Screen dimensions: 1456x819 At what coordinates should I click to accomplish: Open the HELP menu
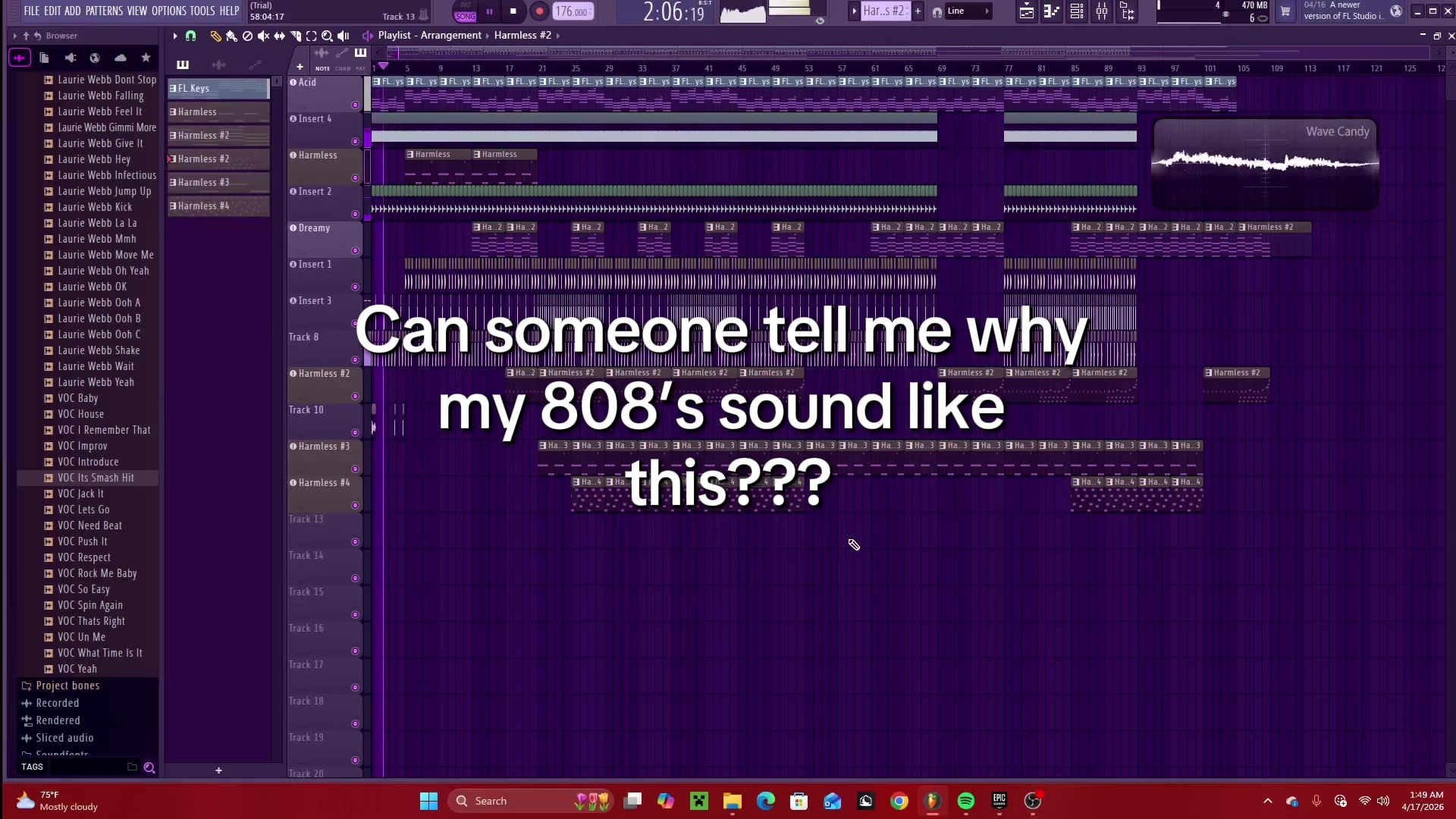click(229, 11)
